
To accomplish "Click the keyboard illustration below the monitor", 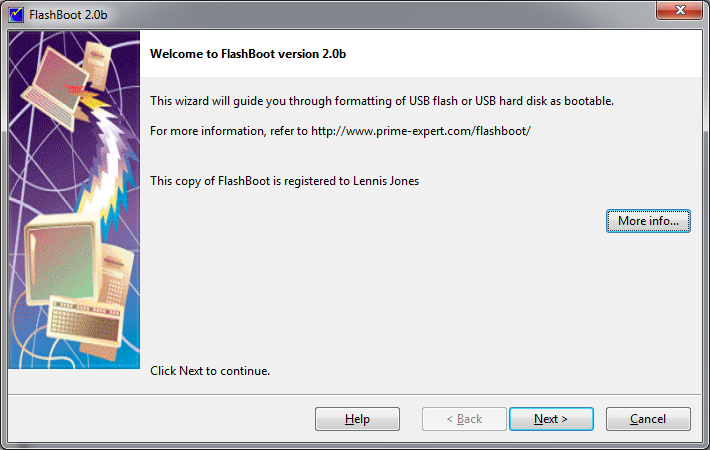I will 85,320.
